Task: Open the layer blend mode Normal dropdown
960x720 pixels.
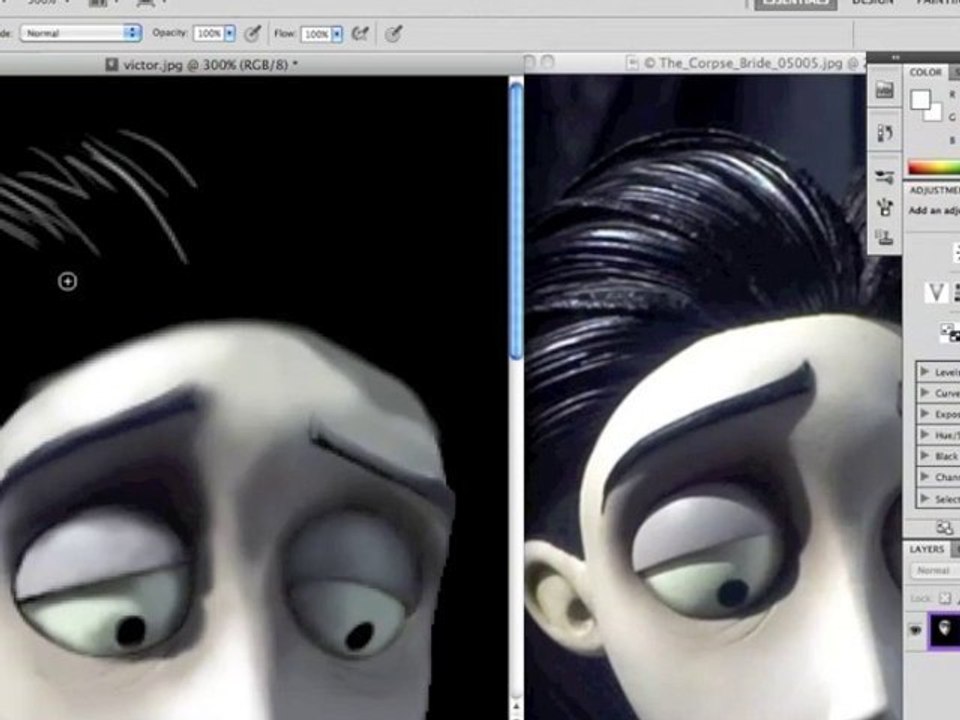Action: click(x=935, y=571)
